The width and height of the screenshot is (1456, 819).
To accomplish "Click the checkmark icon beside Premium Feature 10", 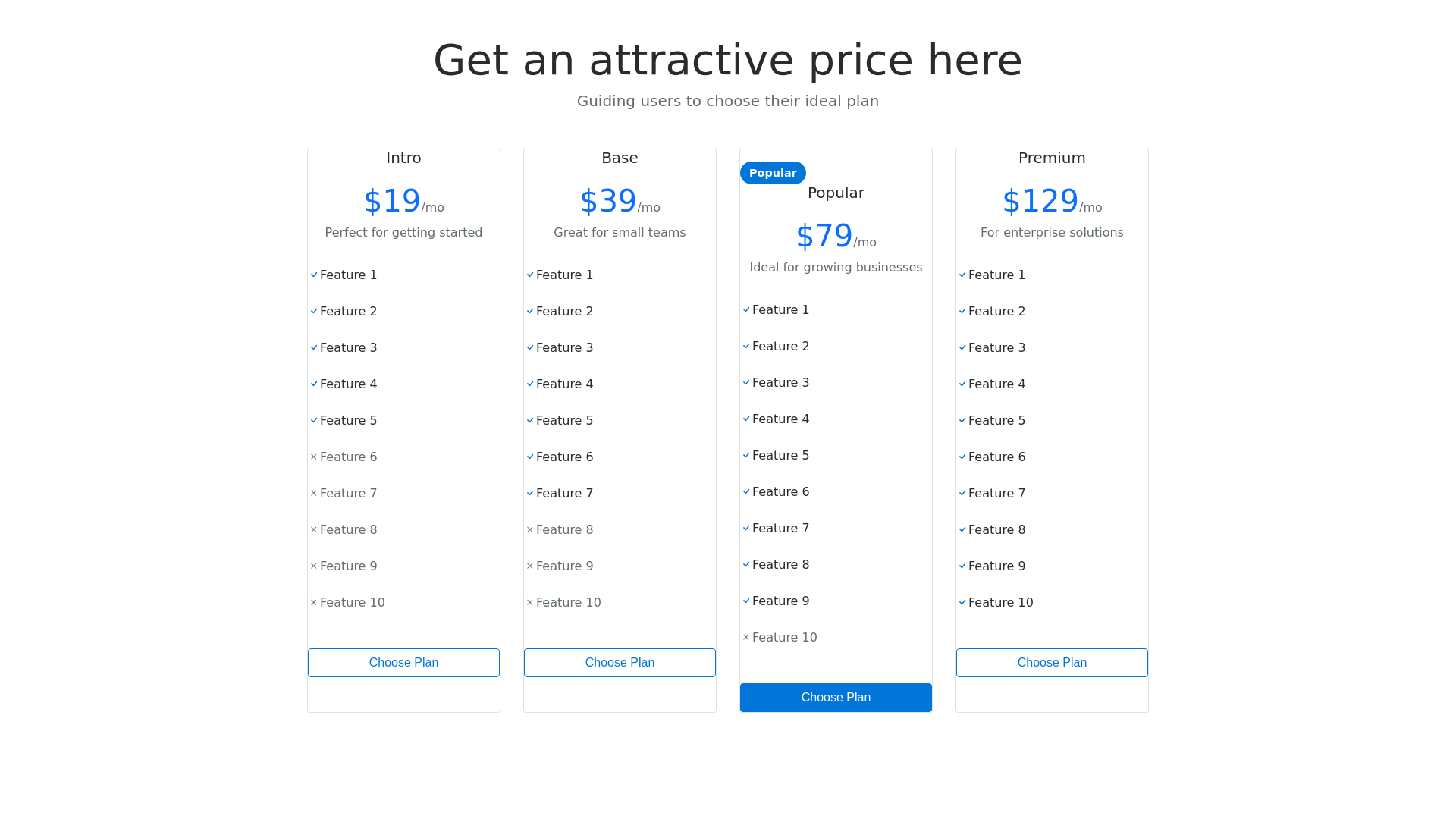I will tap(962, 603).
